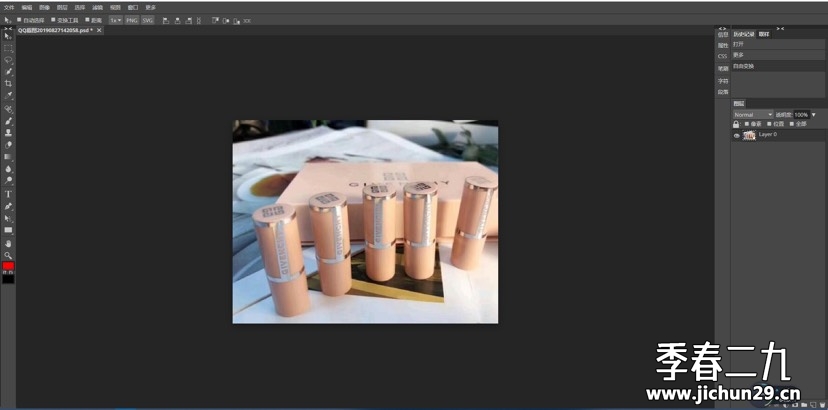Select the Pen tool
The height and width of the screenshot is (410, 828).
pyautogui.click(x=8, y=206)
